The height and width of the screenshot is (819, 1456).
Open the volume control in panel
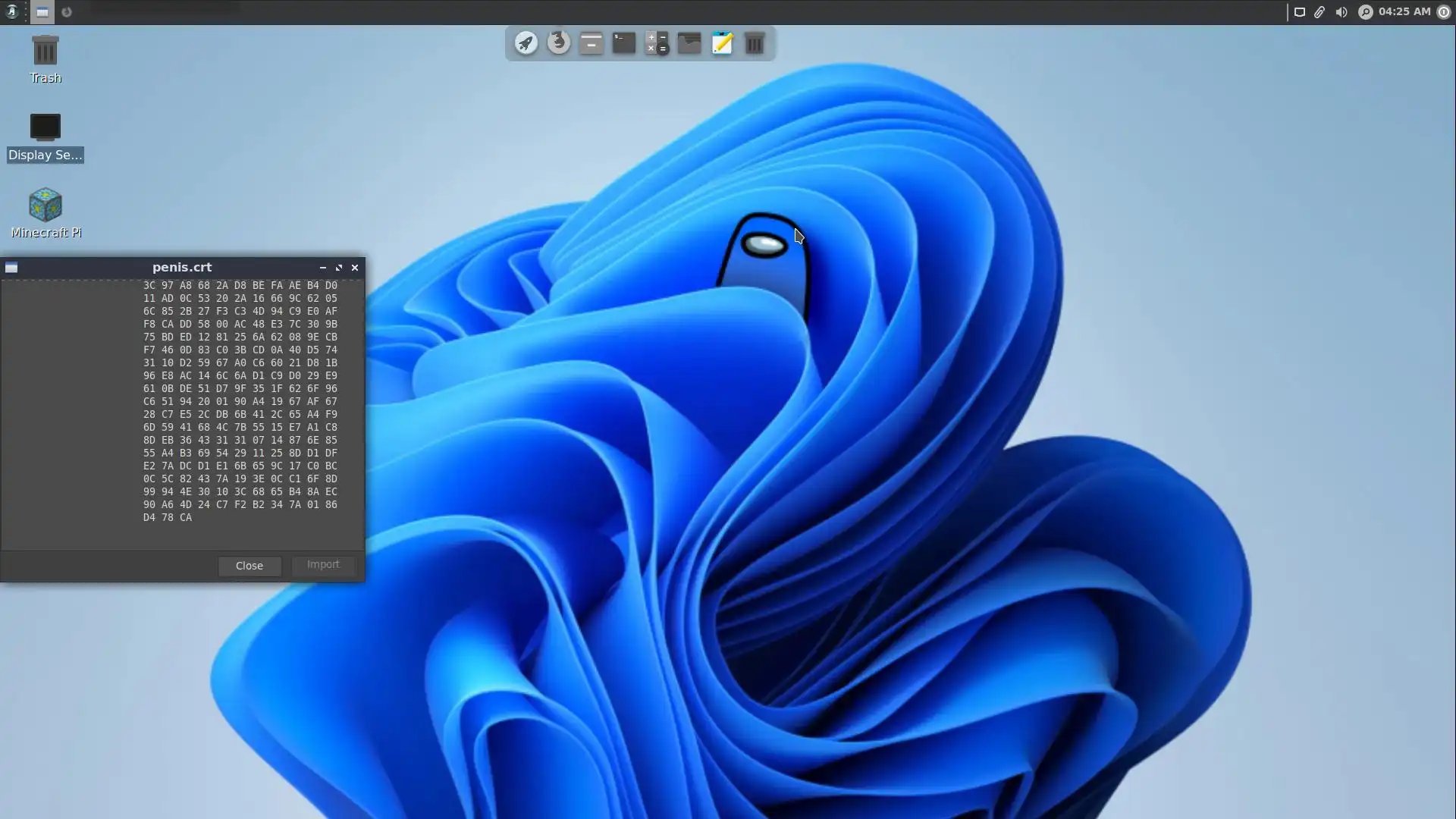click(x=1341, y=12)
